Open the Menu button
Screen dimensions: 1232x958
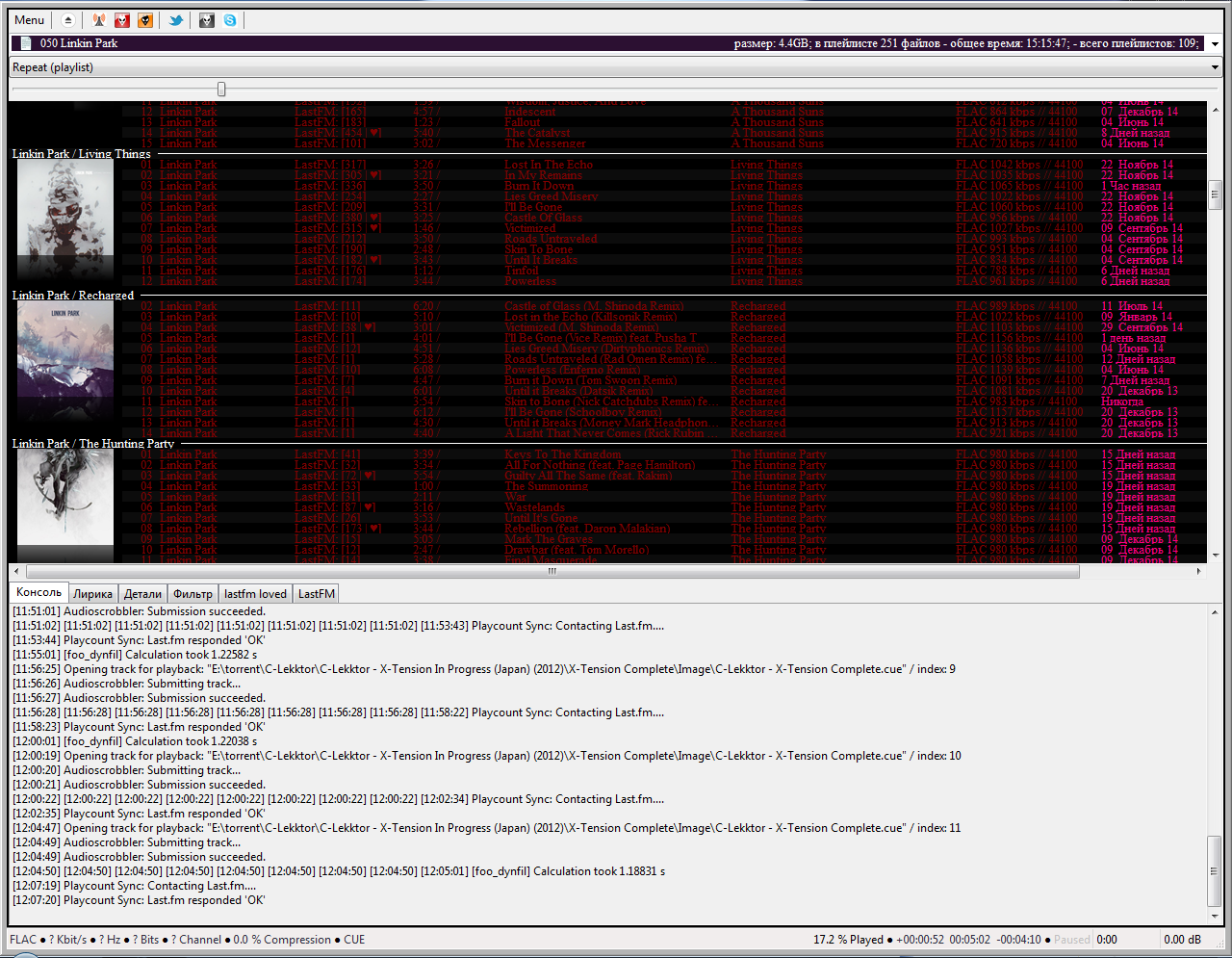(x=30, y=20)
